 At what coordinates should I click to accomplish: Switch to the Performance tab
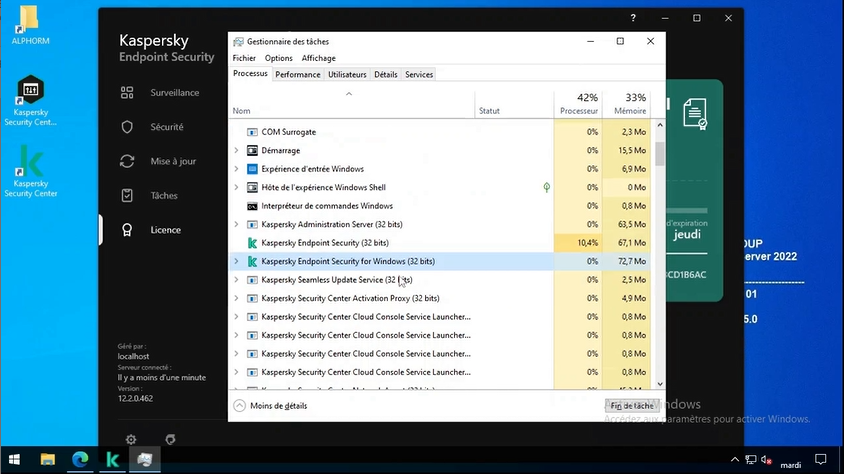point(298,74)
